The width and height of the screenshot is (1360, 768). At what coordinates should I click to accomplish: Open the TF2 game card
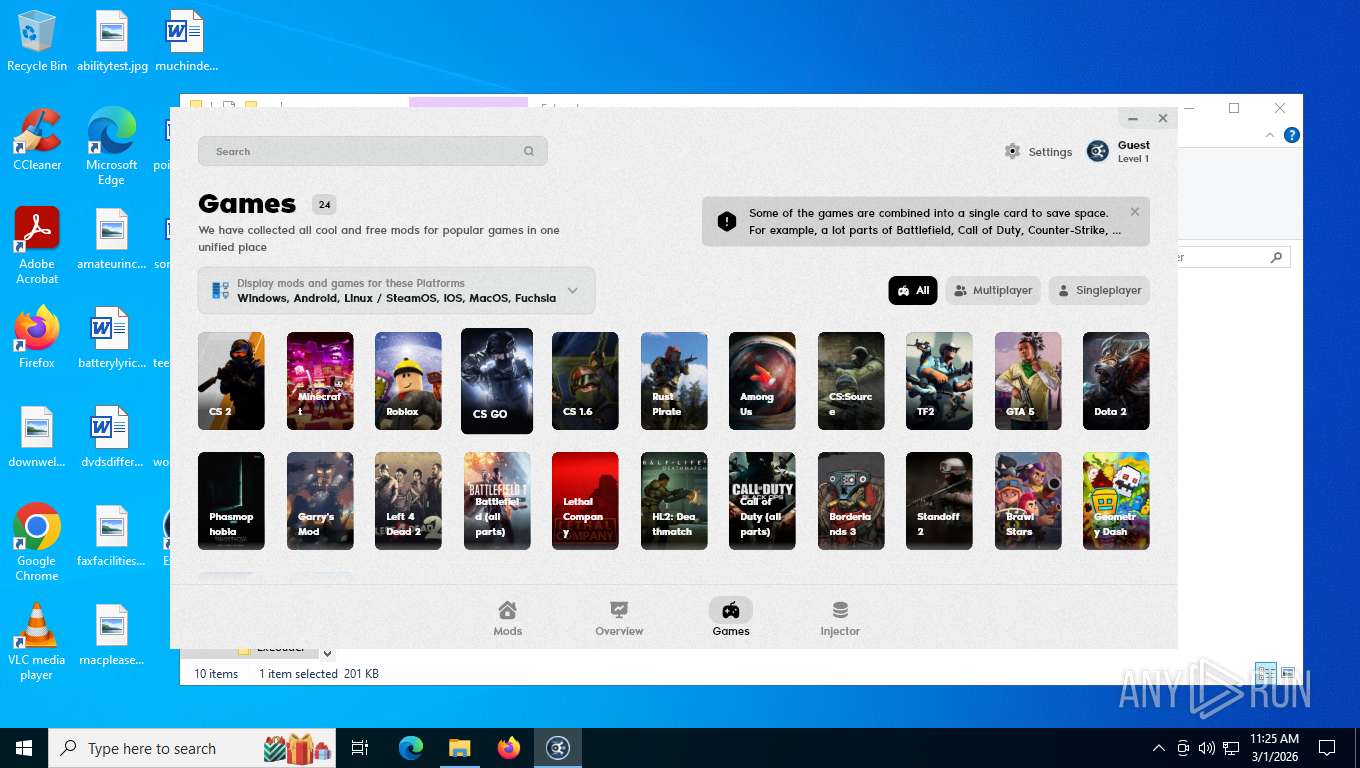(939, 381)
